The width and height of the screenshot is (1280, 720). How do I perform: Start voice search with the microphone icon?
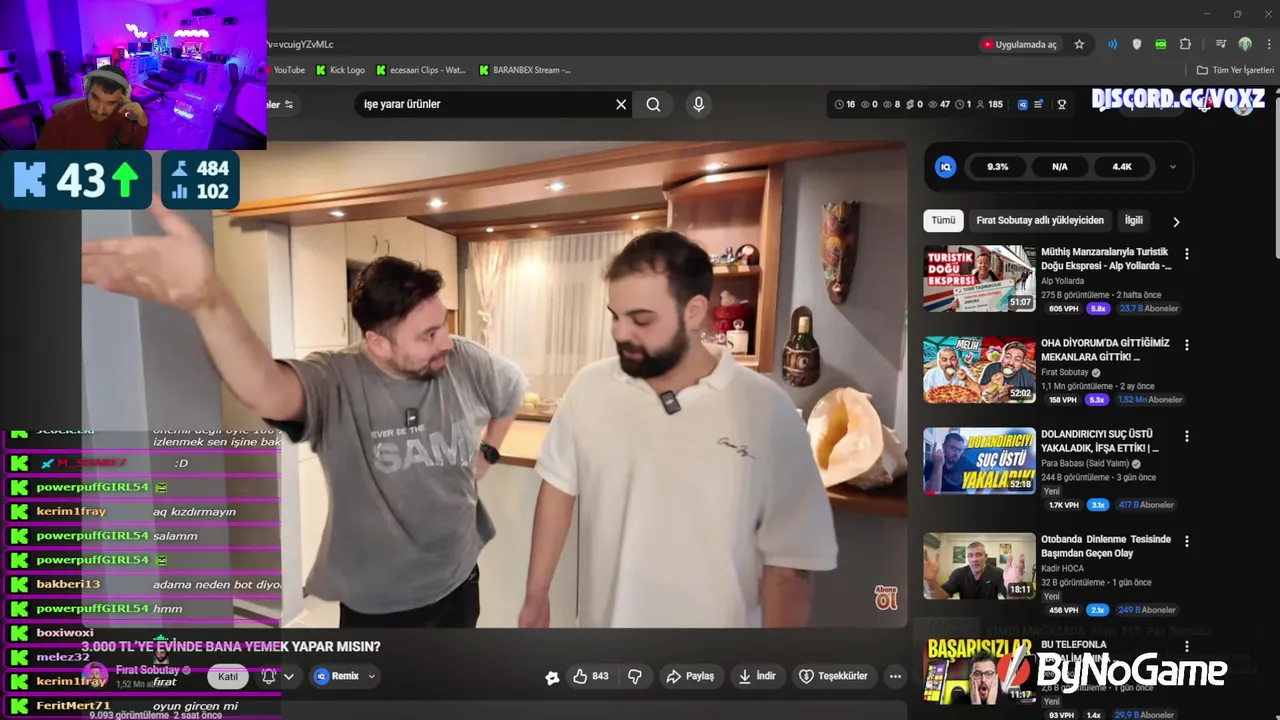(x=698, y=104)
